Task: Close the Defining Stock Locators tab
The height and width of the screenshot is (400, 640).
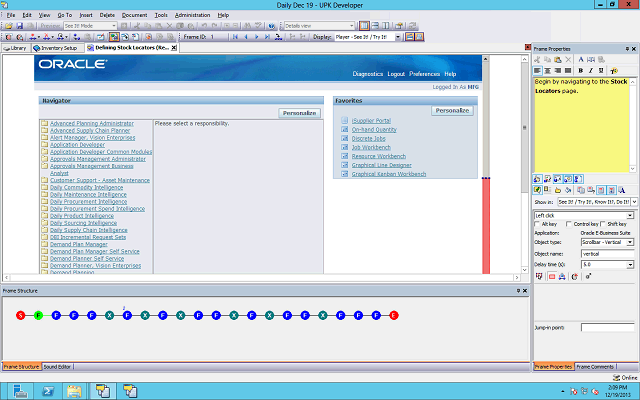Action: [x=173, y=48]
